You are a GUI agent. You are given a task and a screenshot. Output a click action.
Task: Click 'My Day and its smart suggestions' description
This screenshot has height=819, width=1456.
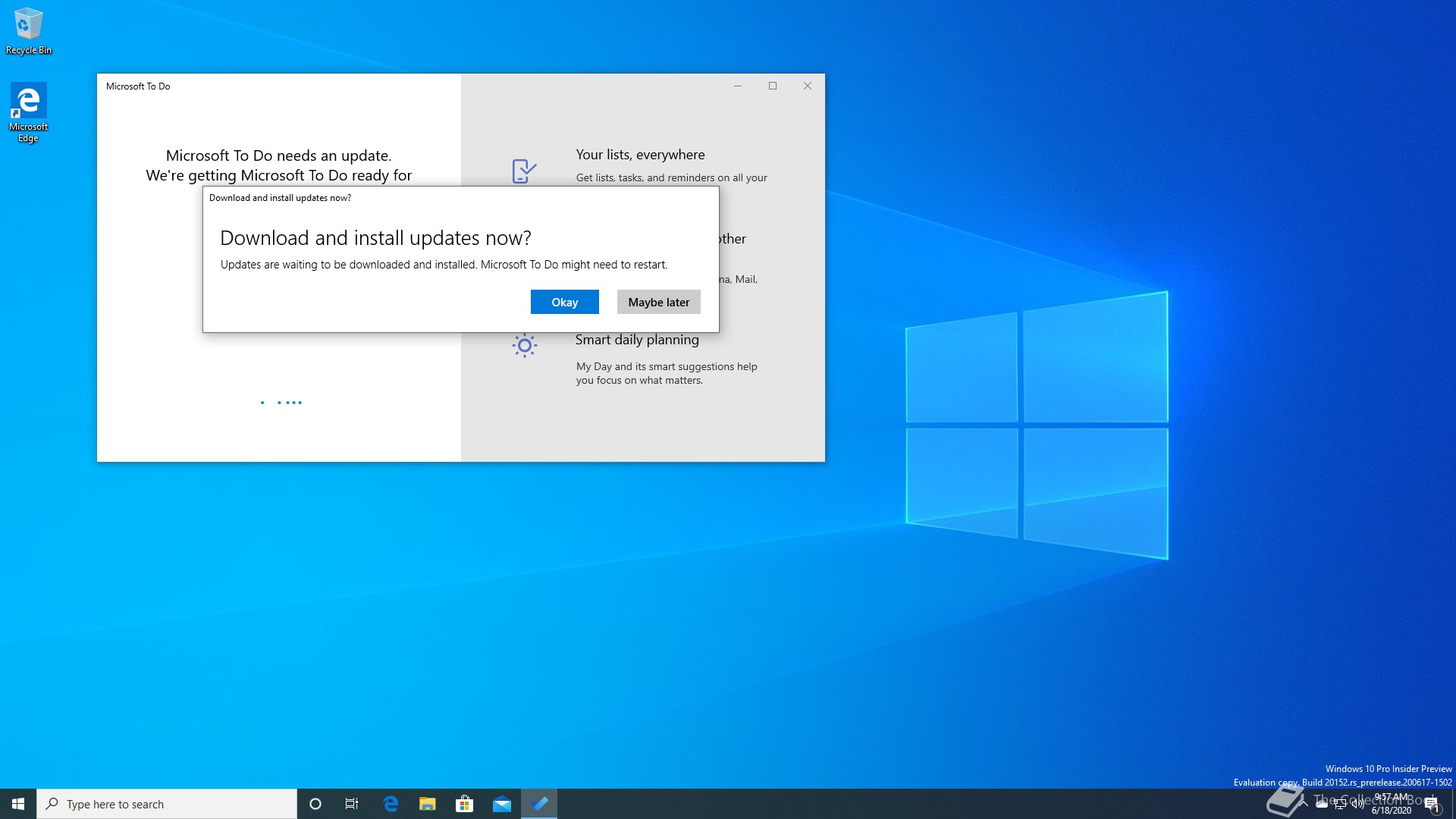coord(667,373)
